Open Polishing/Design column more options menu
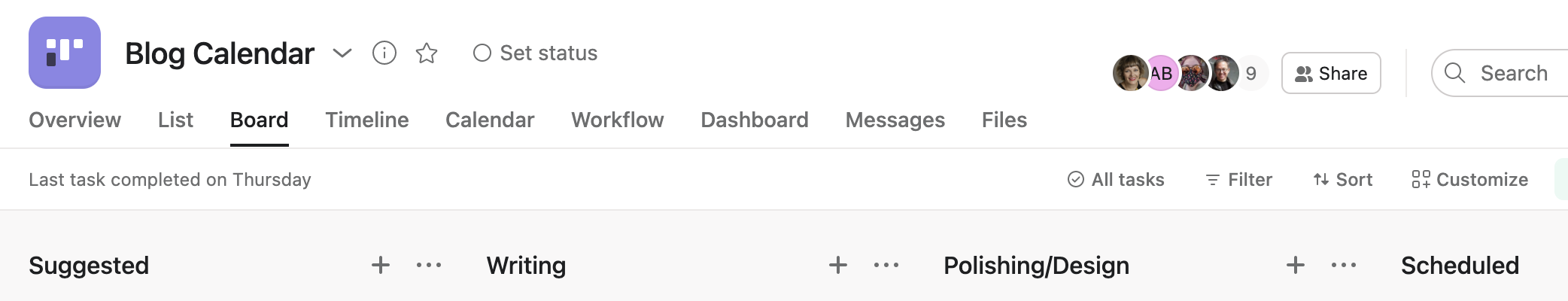 point(1344,265)
